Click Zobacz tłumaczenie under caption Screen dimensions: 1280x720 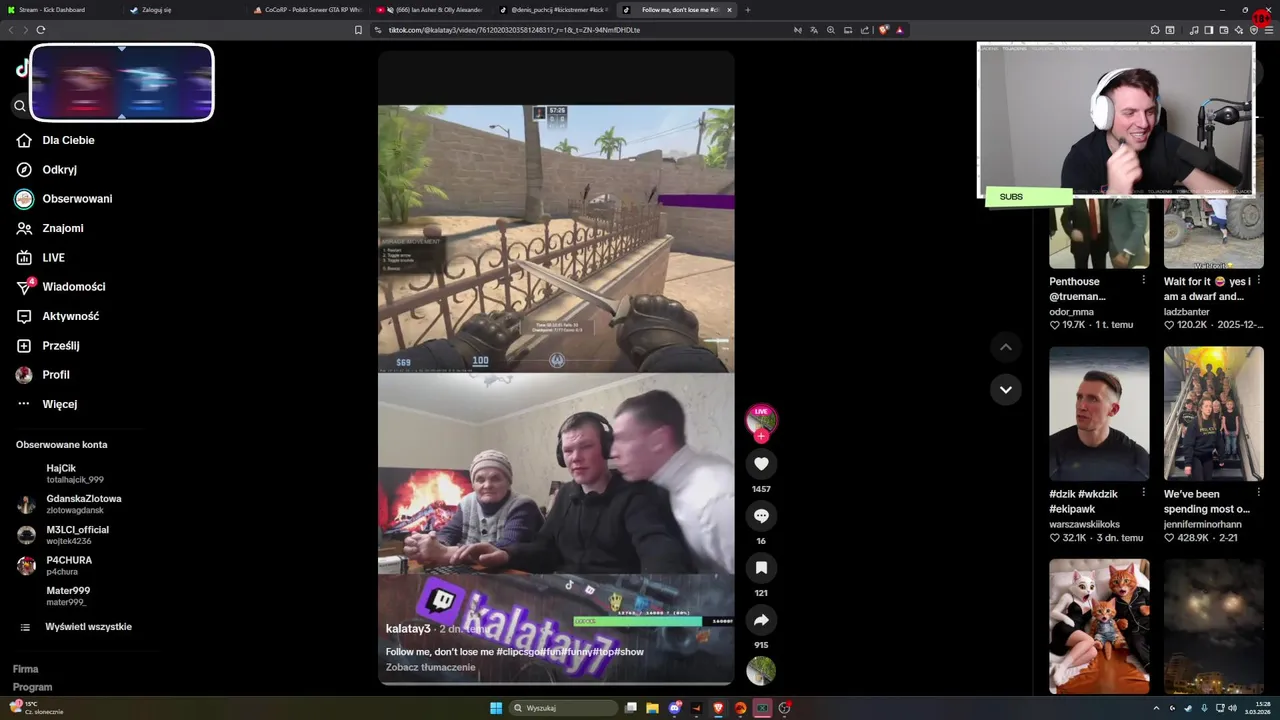[431, 667]
